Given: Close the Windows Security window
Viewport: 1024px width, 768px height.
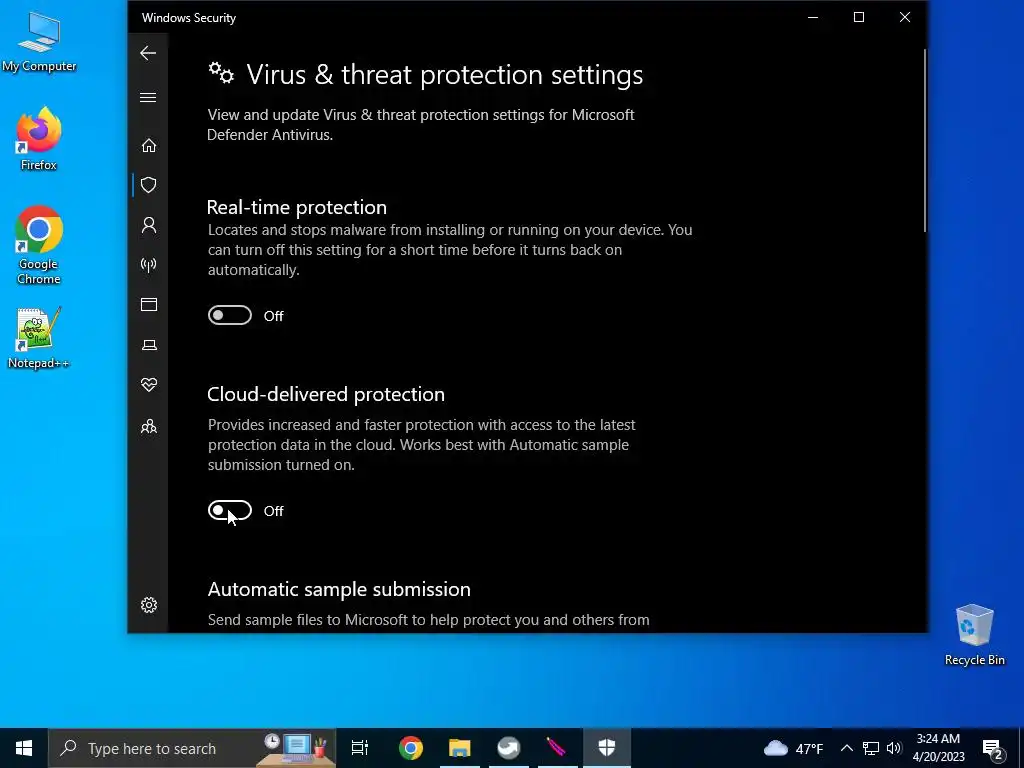Looking at the screenshot, I should (x=904, y=18).
